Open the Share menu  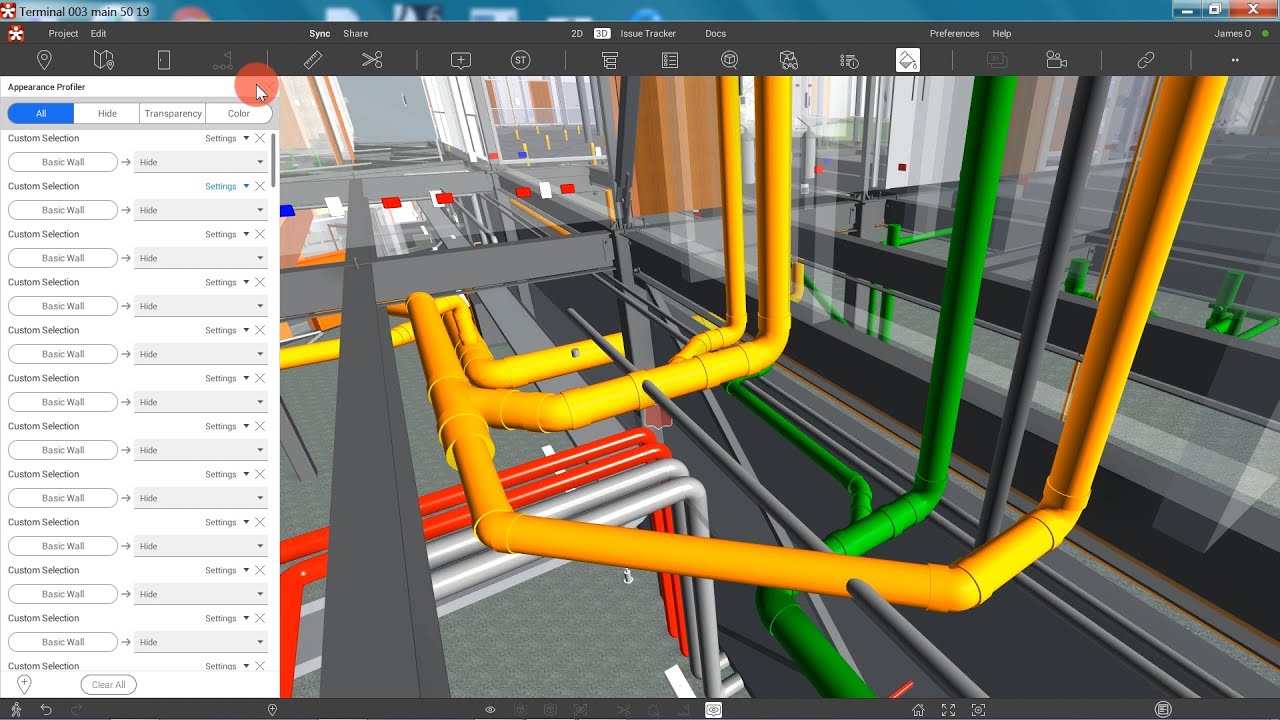pyautogui.click(x=355, y=33)
